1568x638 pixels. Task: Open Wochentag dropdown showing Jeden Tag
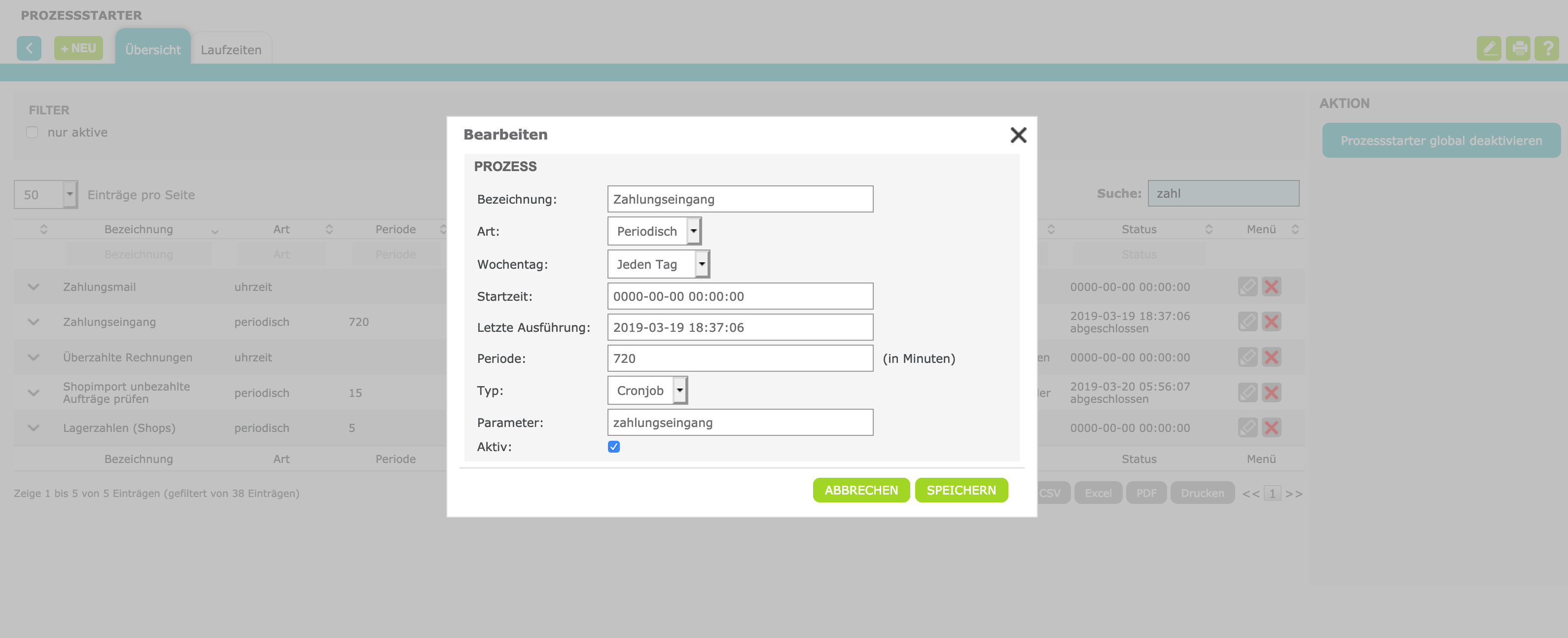click(x=658, y=264)
